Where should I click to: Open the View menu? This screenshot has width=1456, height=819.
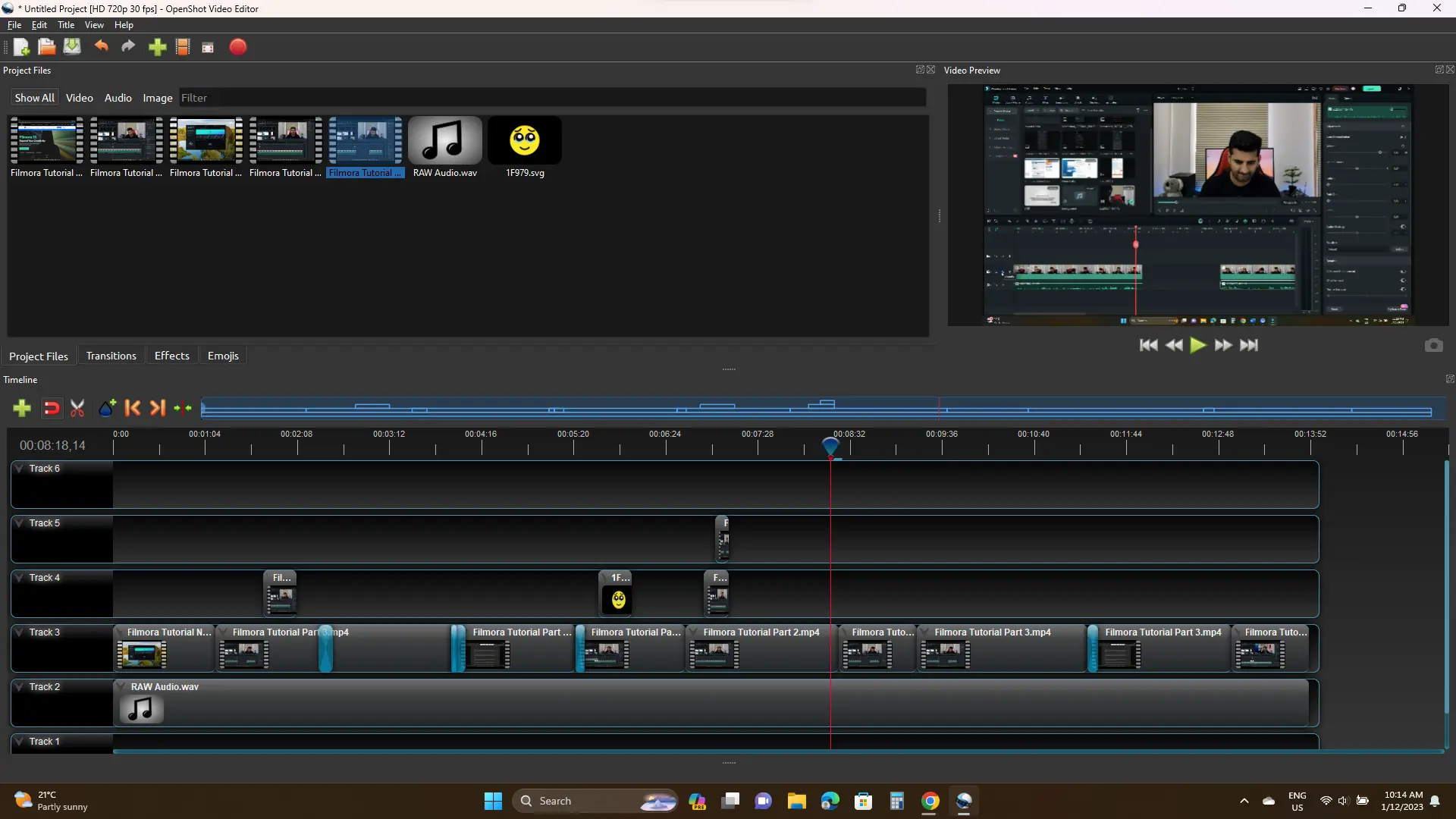(x=94, y=25)
